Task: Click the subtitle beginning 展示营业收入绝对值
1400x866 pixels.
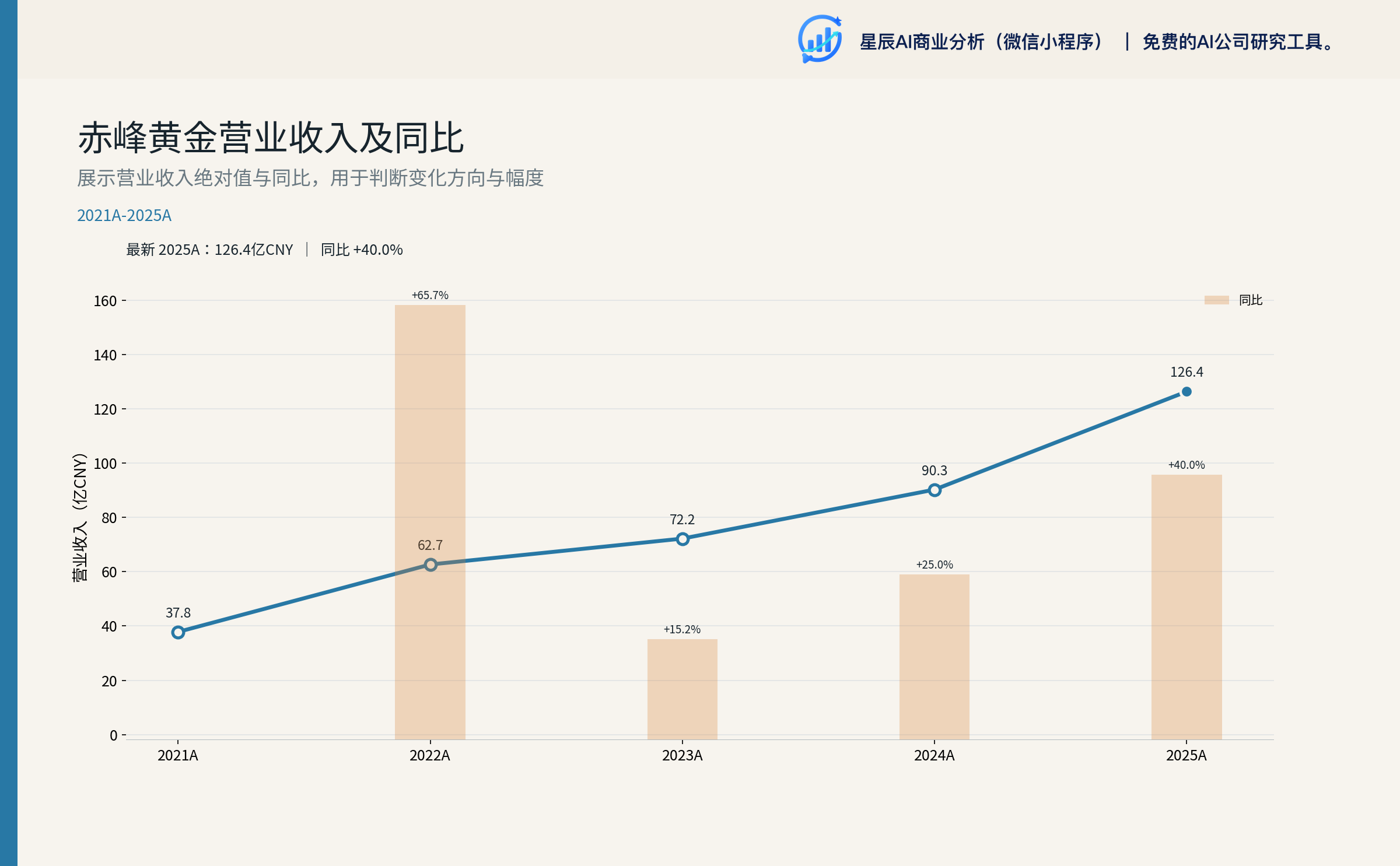Action: (x=310, y=178)
